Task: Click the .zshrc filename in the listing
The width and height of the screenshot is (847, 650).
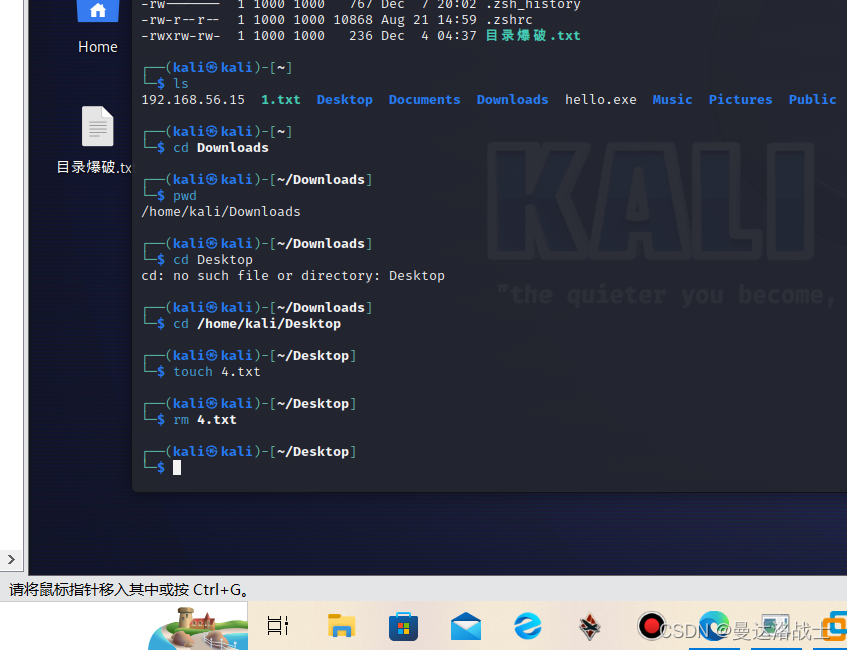Action: coord(509,20)
